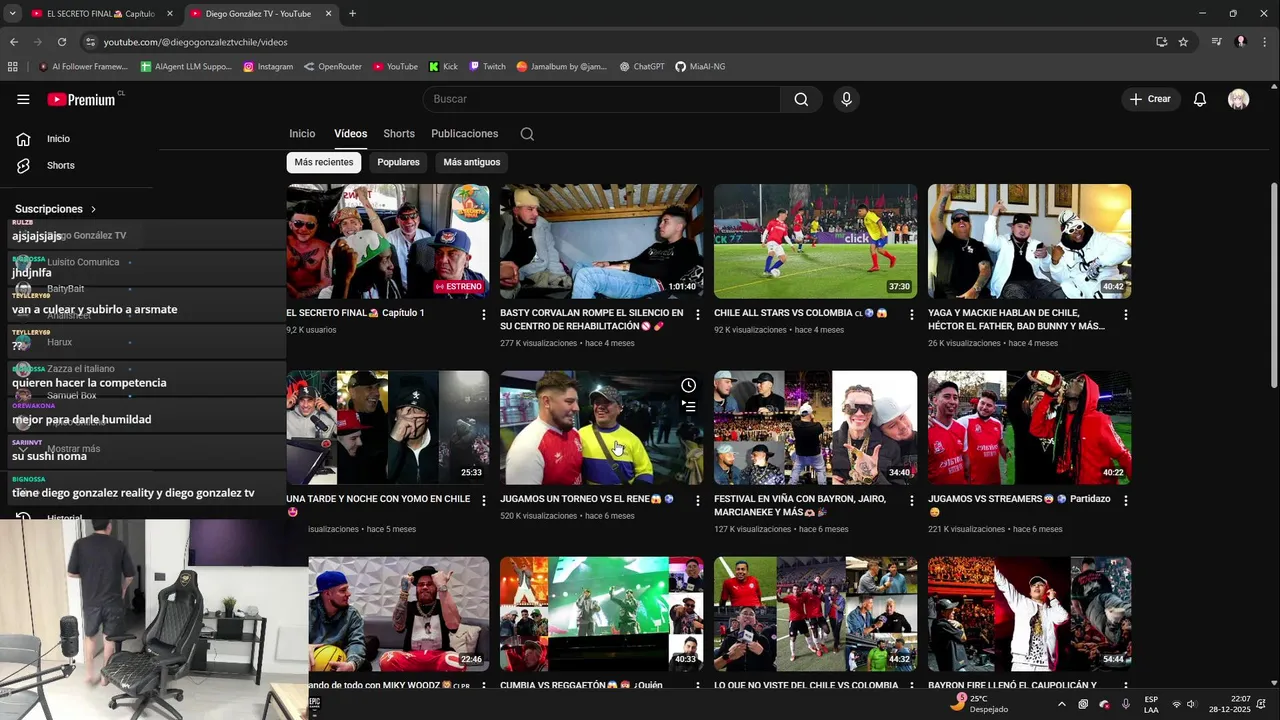The width and height of the screenshot is (1280, 720).
Task: Open options for CHILE ALL STARS VS COLOMBIA
Action: click(911, 314)
